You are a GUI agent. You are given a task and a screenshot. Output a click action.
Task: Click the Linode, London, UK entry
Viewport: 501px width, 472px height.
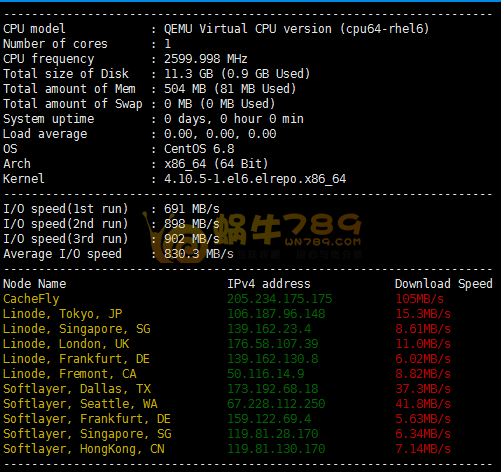tap(66, 344)
